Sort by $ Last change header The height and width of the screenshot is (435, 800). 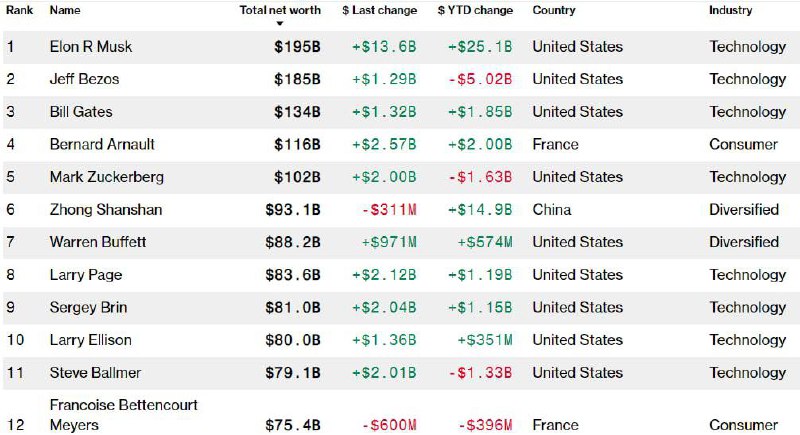[x=380, y=10]
